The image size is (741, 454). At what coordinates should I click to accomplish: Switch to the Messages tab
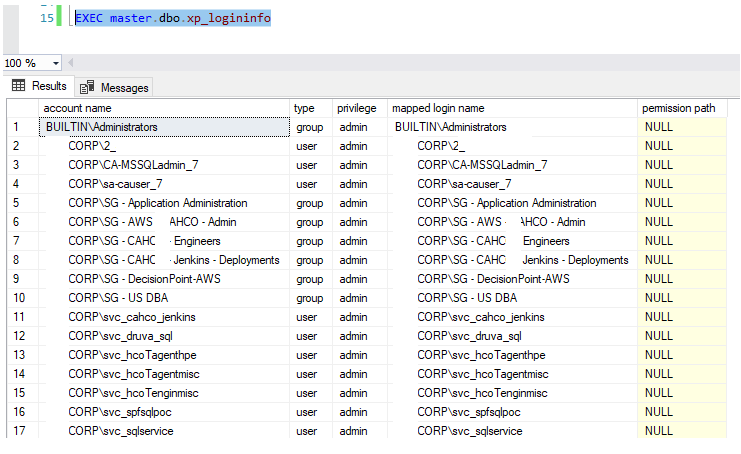114,87
